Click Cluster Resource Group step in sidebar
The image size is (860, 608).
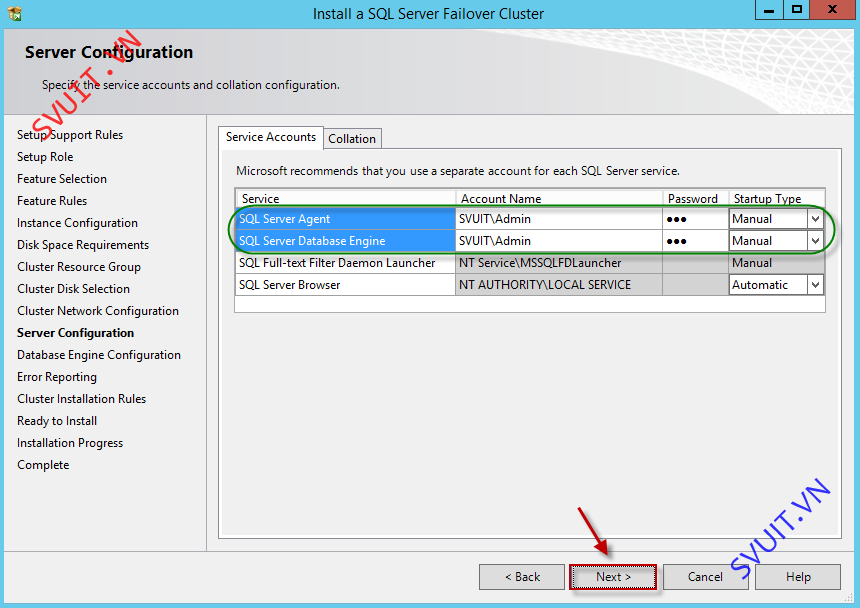[79, 266]
